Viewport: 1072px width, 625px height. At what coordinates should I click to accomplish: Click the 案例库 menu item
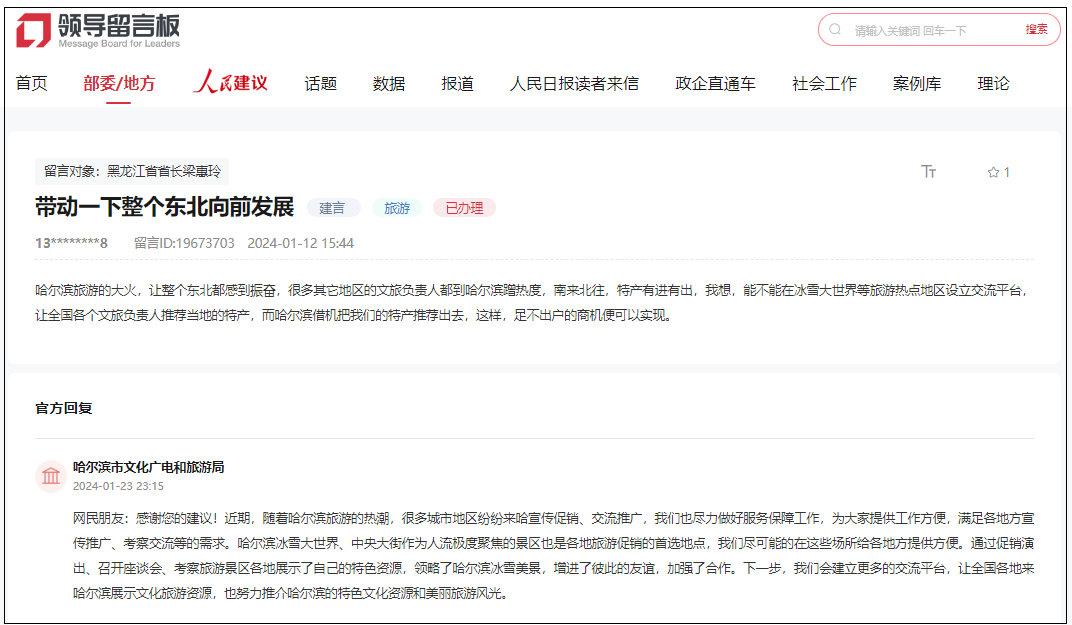pyautogui.click(x=917, y=83)
